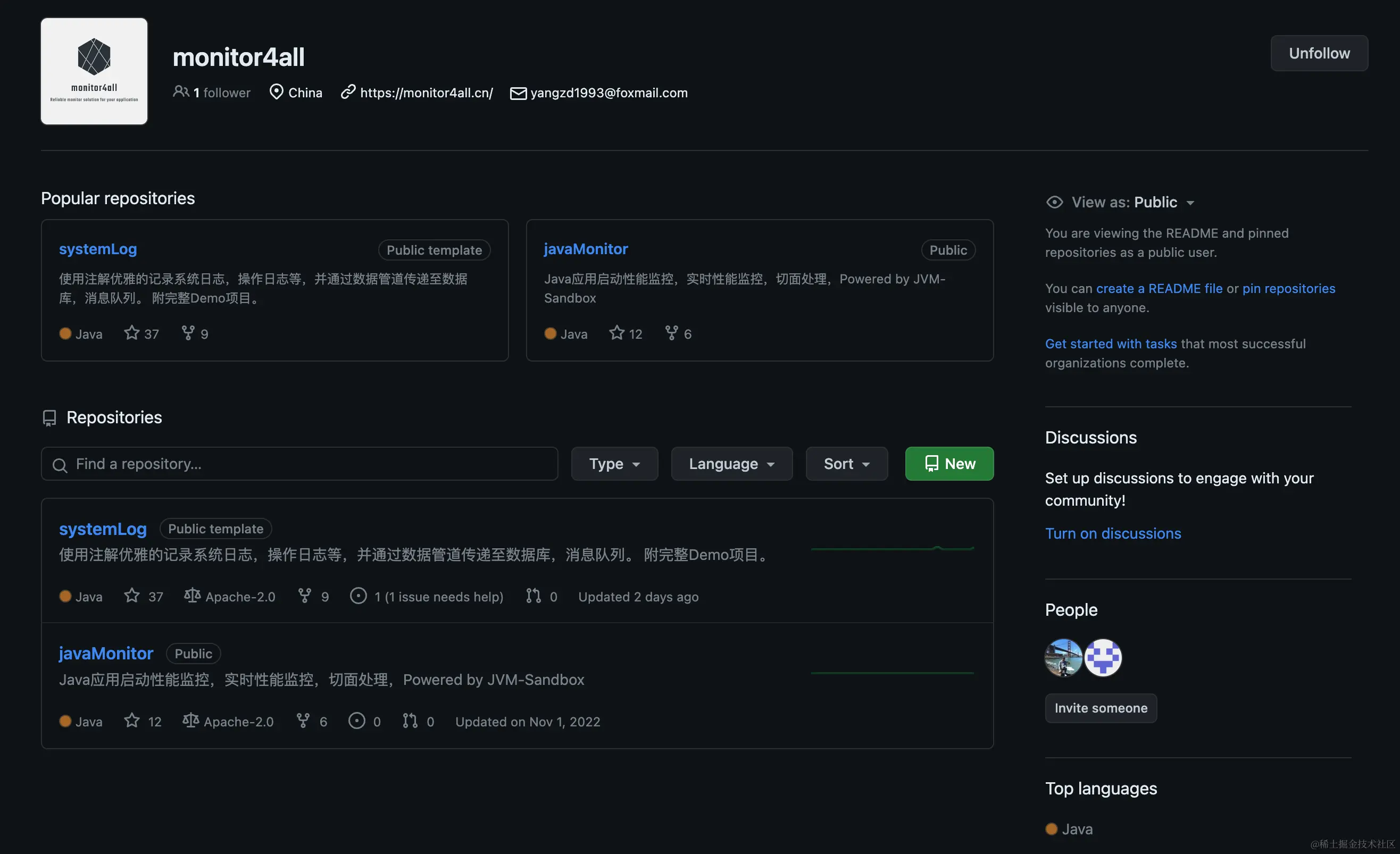The width and height of the screenshot is (1400, 854).
Task: Click the monitor4all organization avatar
Action: 94,72
